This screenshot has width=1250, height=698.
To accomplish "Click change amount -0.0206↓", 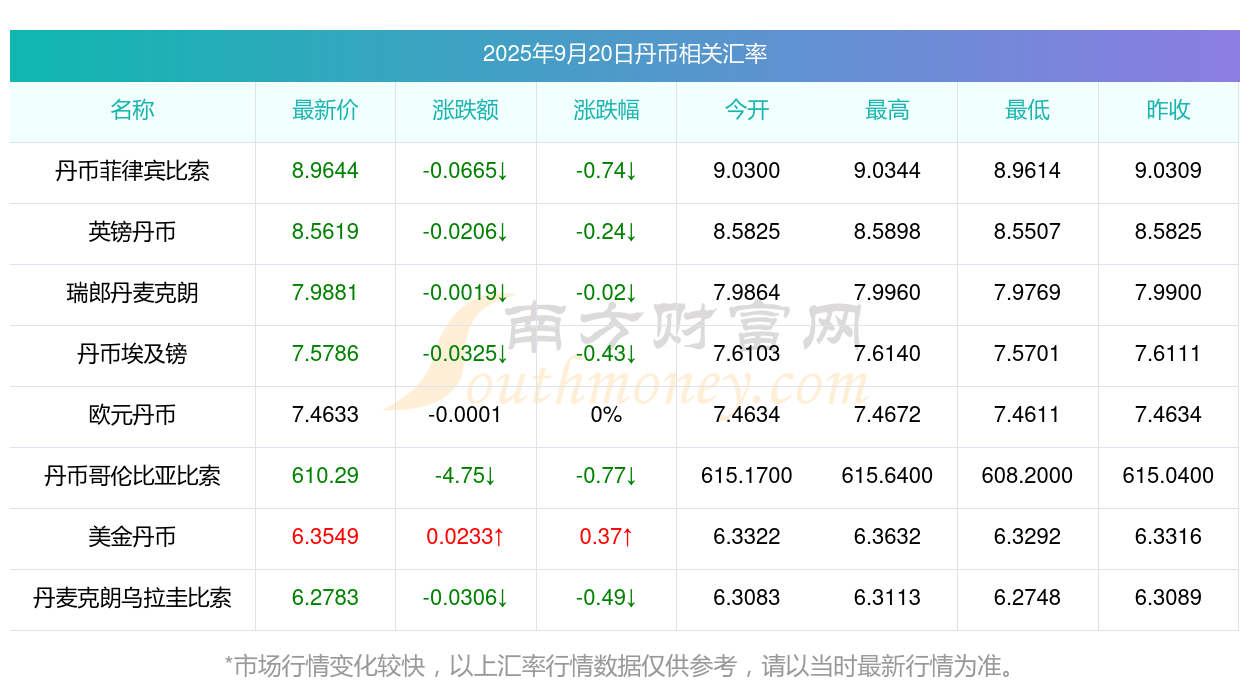I will pyautogui.click(x=465, y=232).
